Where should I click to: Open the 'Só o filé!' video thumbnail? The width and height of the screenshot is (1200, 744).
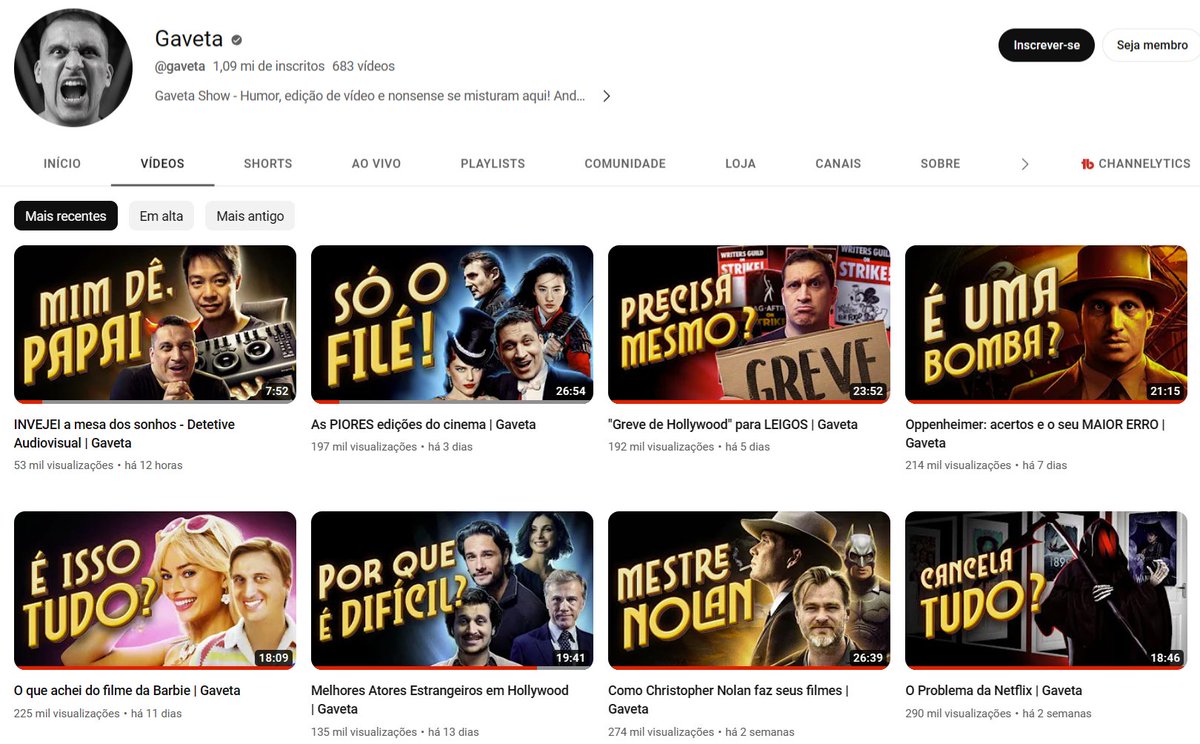(x=452, y=324)
